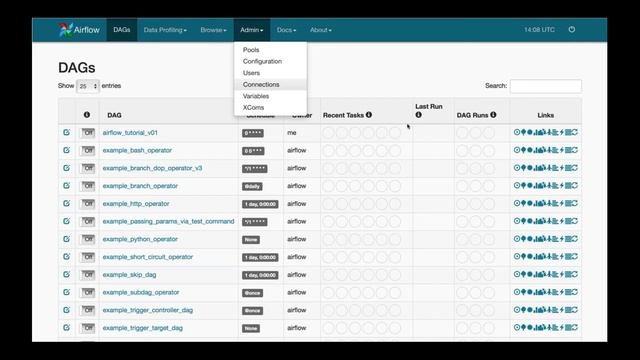640x360 pixels.
Task: Open edit icon for example_subdag_operator
Action: point(67,292)
